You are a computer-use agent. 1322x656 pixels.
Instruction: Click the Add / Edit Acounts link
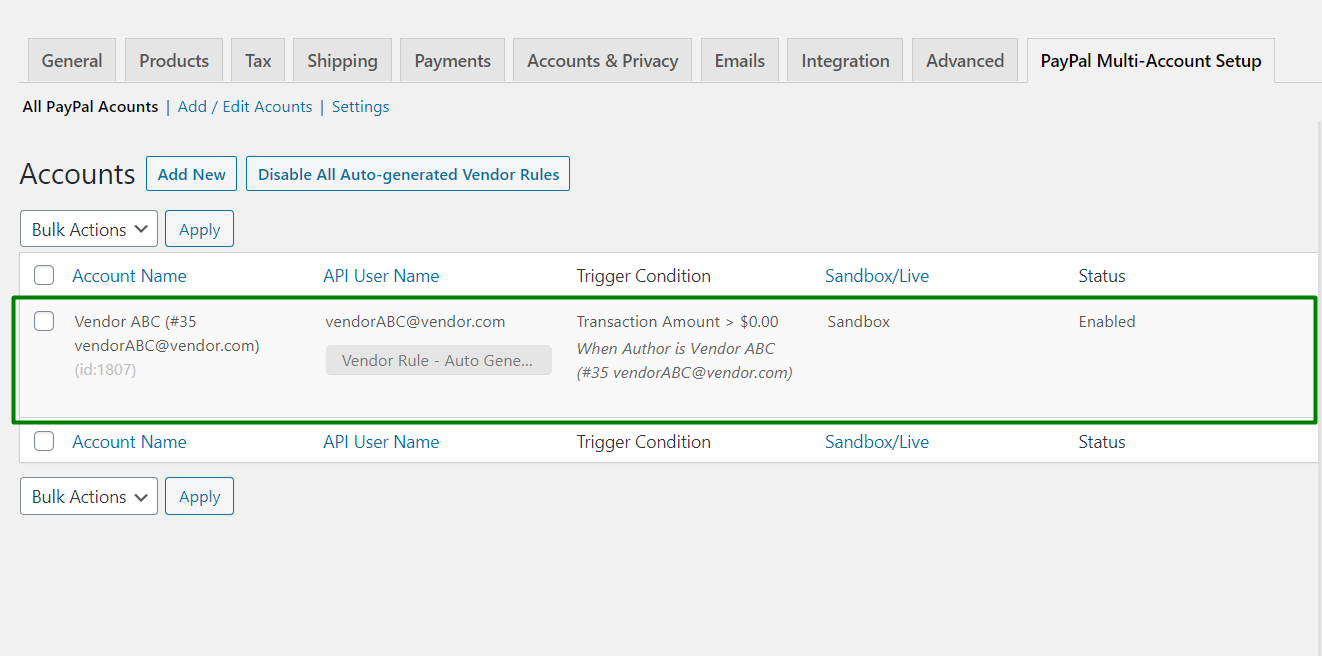245,107
